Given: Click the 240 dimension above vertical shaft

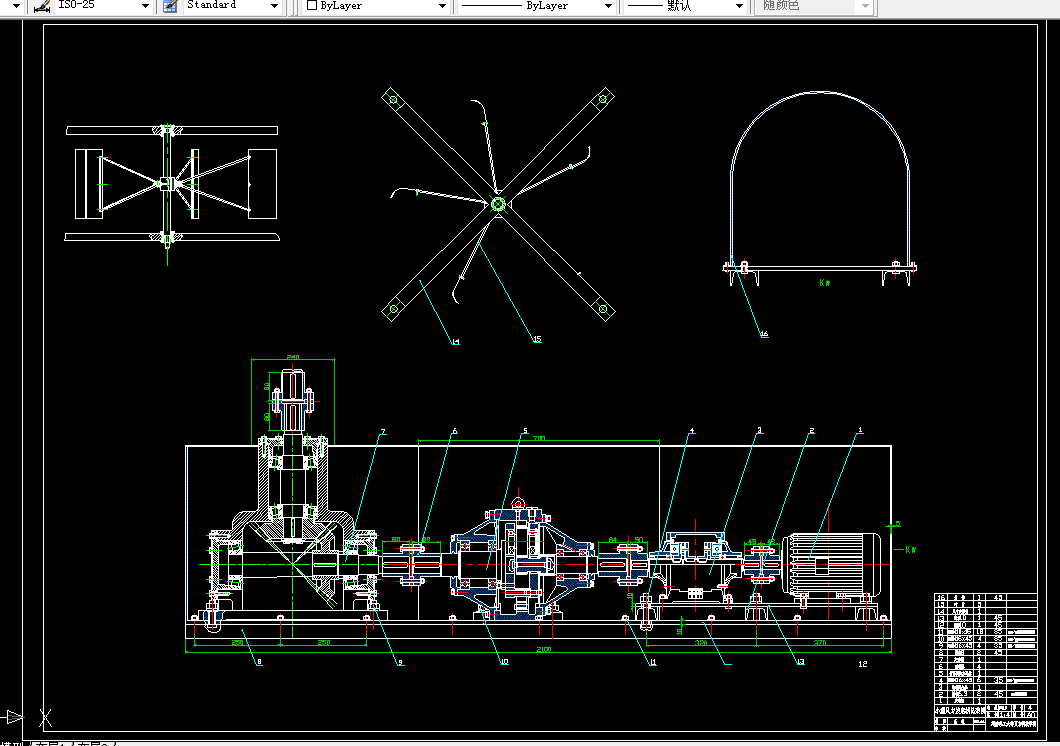Looking at the screenshot, I should point(293,357).
